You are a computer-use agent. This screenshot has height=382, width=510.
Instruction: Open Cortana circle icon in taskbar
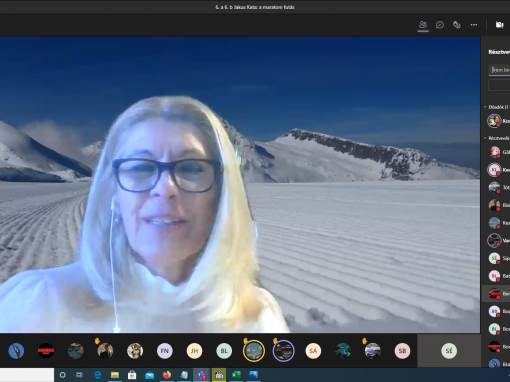click(x=62, y=375)
